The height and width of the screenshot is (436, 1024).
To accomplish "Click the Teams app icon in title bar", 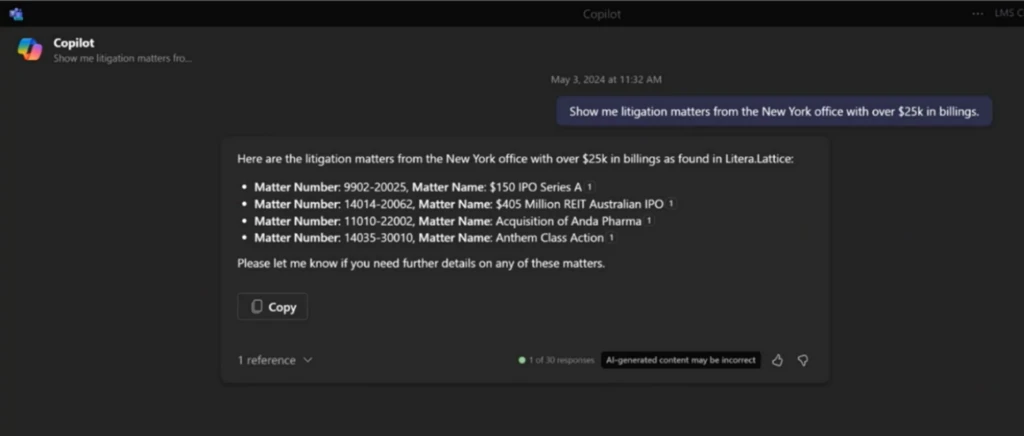I will (16, 14).
